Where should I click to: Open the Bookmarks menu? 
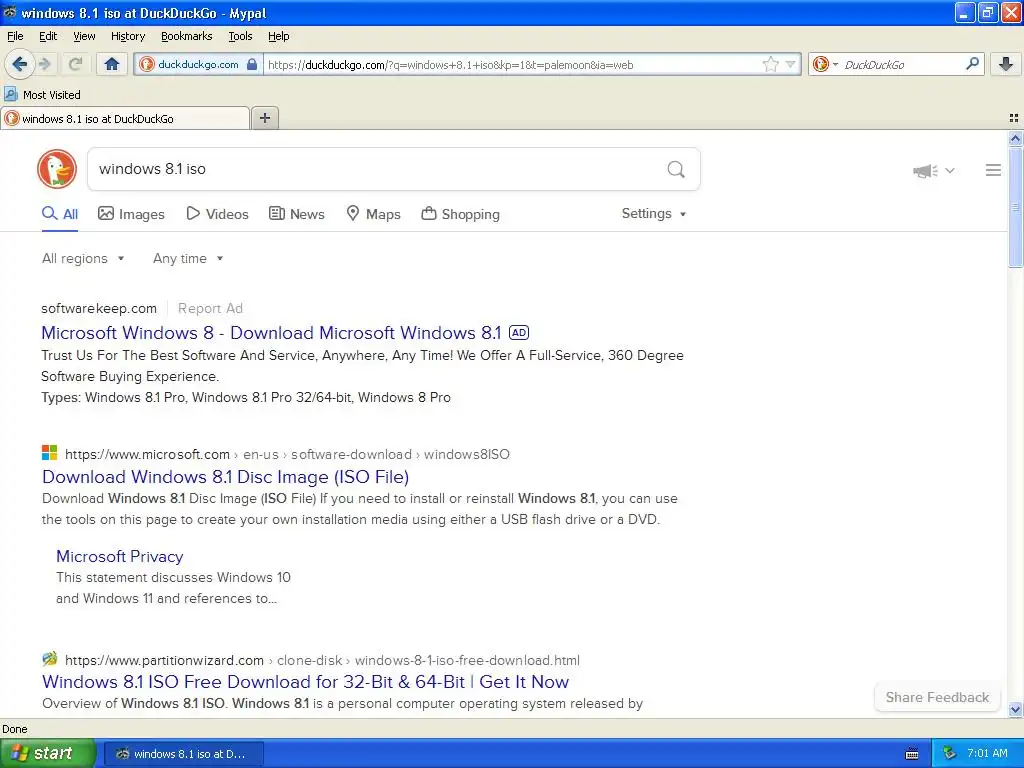click(x=186, y=36)
